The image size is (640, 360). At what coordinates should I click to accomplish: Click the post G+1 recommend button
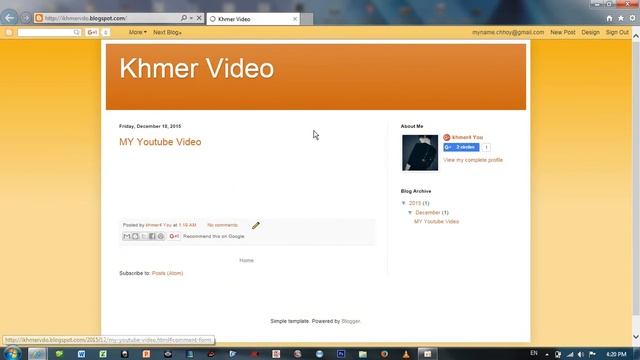(174, 236)
